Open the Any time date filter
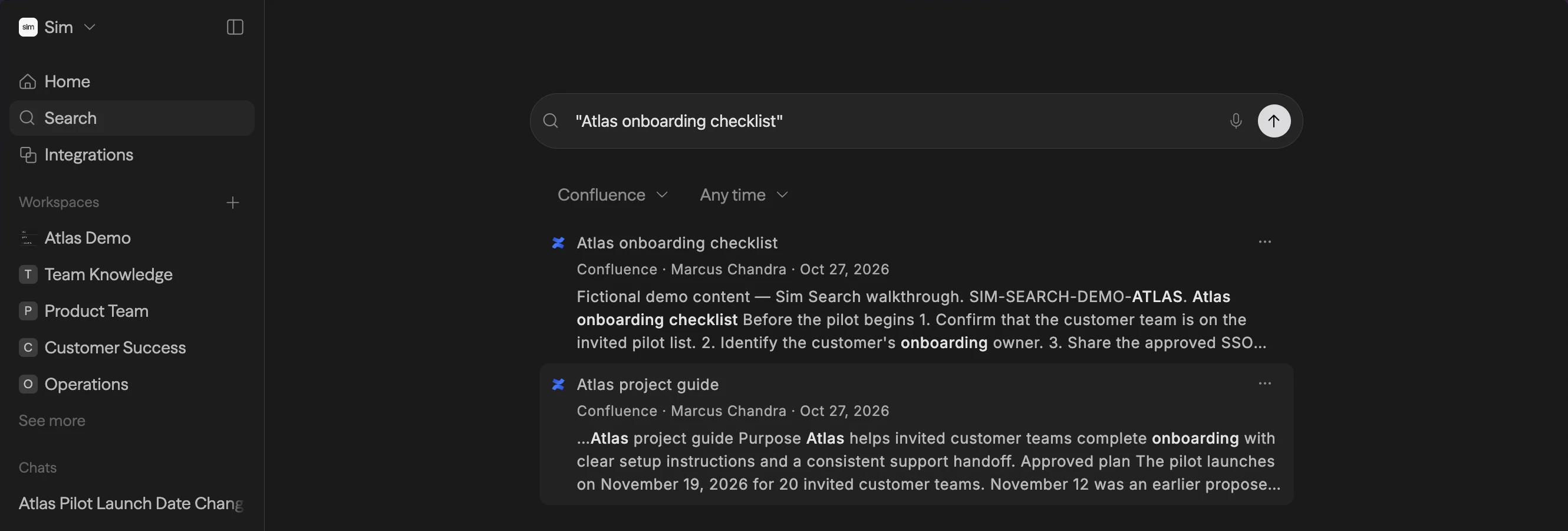 [744, 195]
